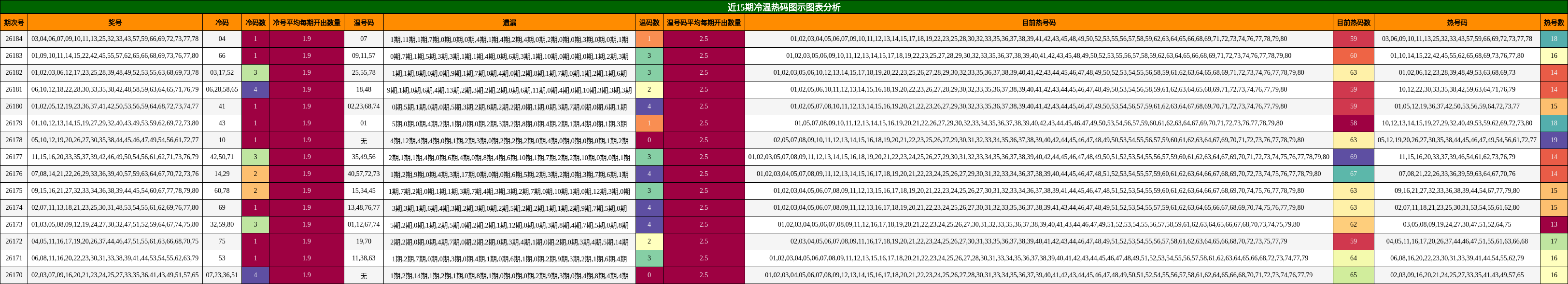Click hot number count 19 cell
Image resolution: width=1568 pixels, height=284 pixels.
pyautogui.click(x=1554, y=140)
